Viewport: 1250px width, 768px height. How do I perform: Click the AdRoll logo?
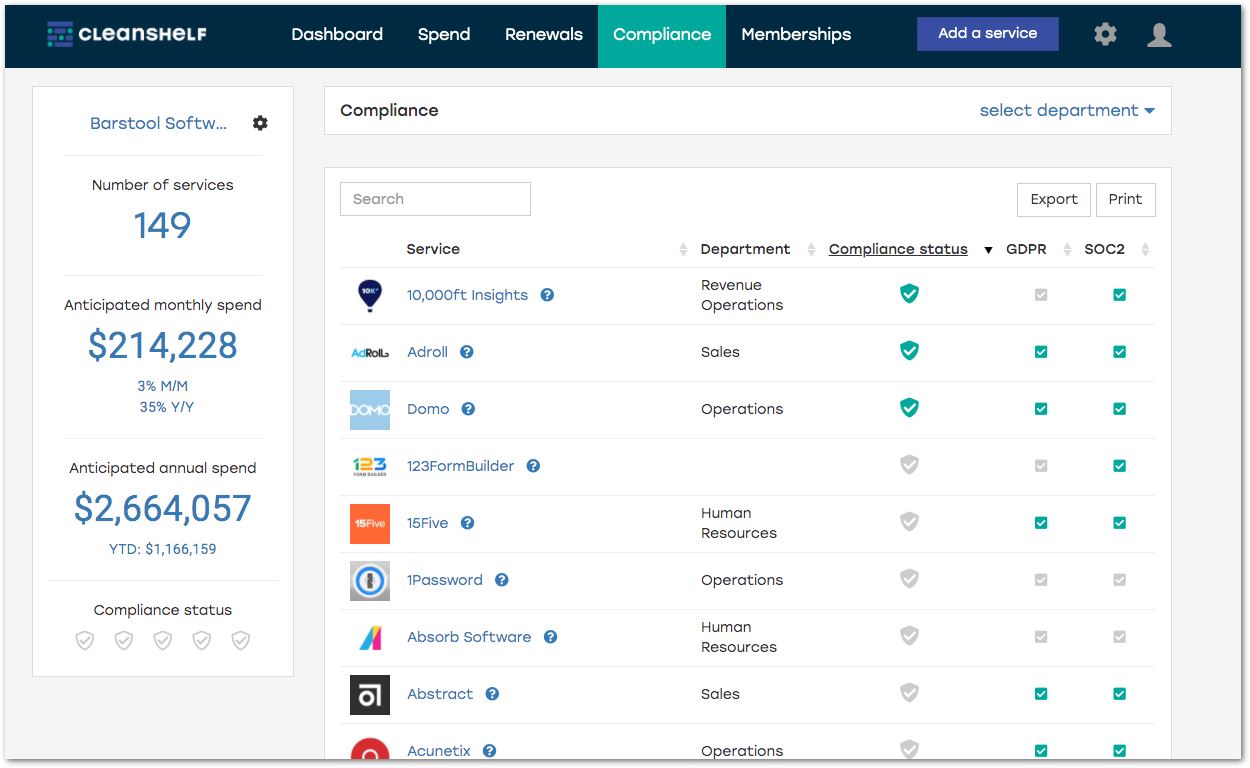click(x=370, y=352)
